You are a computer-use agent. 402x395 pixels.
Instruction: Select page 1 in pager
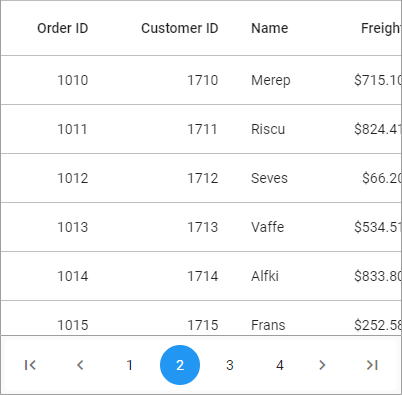click(130, 365)
